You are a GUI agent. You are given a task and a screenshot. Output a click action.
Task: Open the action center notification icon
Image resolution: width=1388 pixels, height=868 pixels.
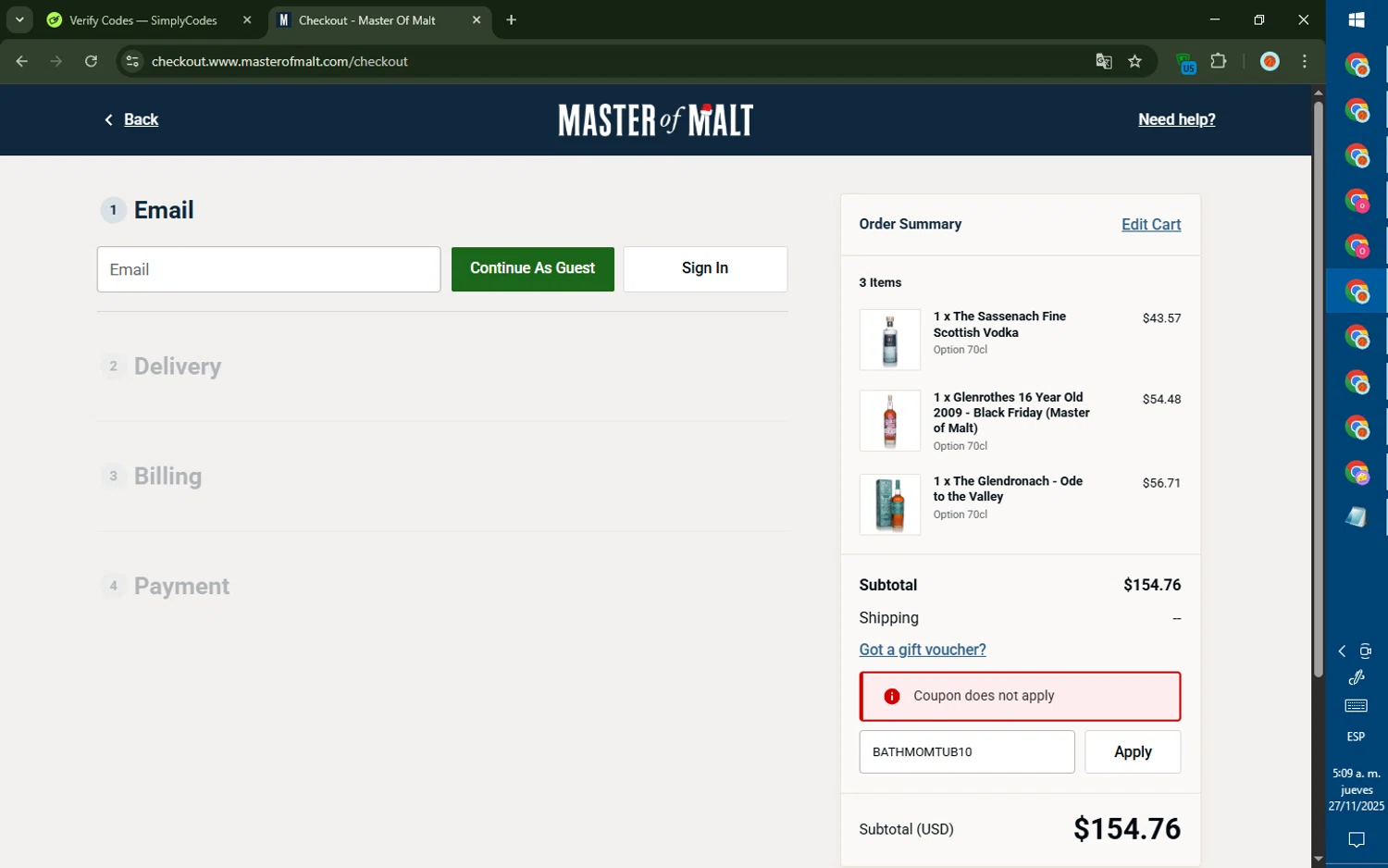click(x=1357, y=840)
